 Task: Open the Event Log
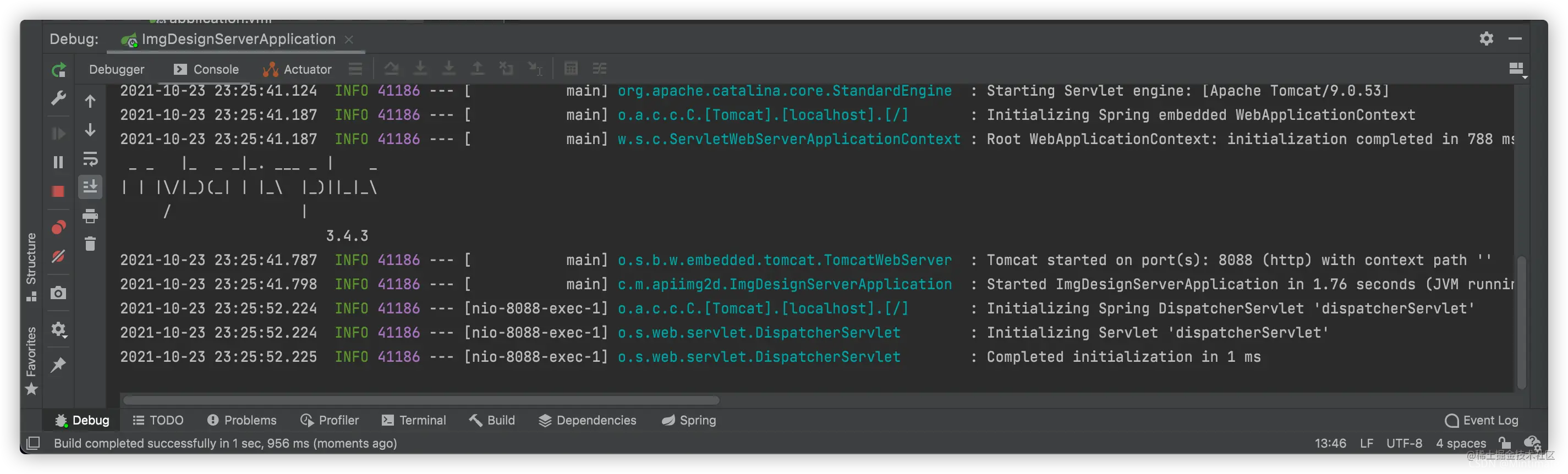[1482, 421]
